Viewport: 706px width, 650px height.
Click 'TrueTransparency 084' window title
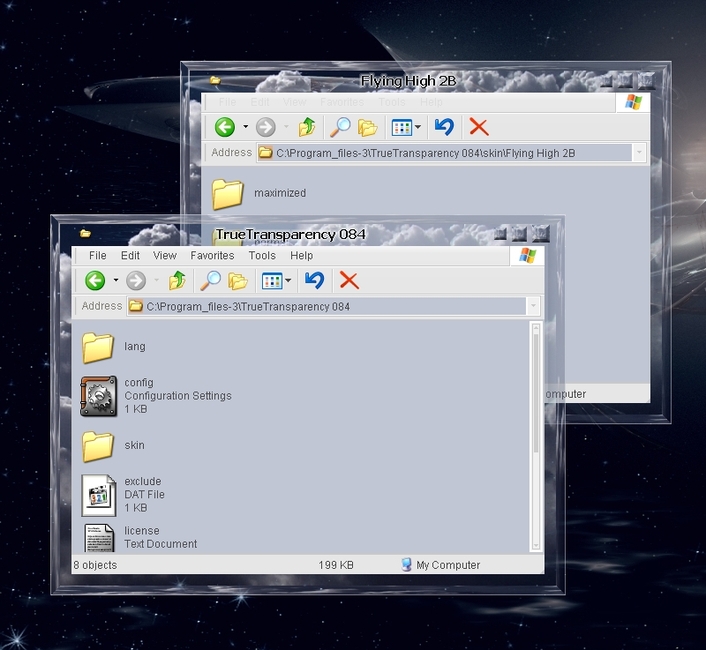click(290, 235)
